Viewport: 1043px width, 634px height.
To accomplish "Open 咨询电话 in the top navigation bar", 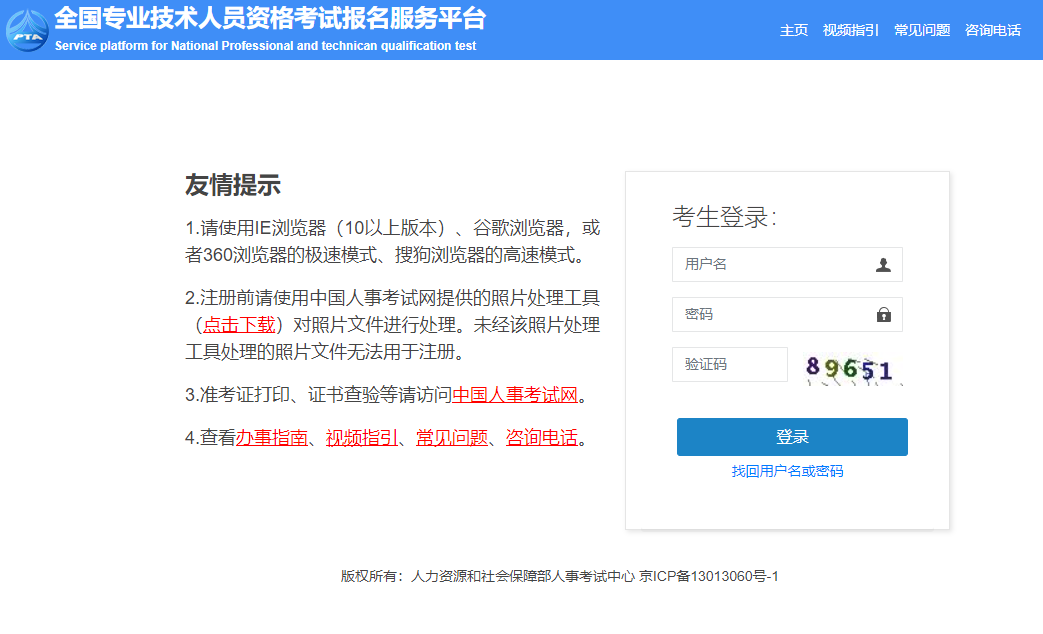I will (992, 31).
